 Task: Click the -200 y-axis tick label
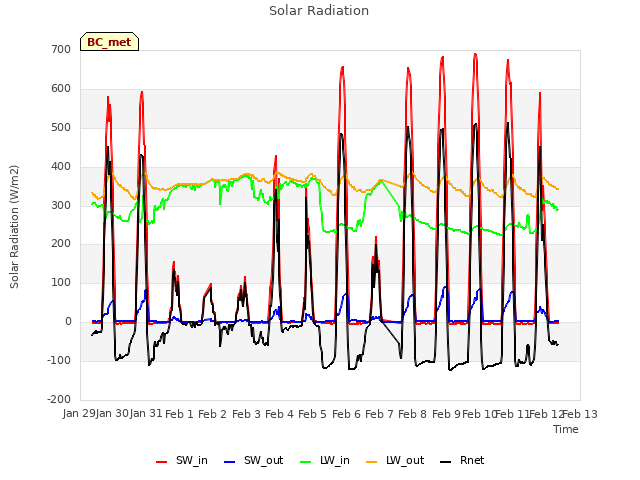60,399
